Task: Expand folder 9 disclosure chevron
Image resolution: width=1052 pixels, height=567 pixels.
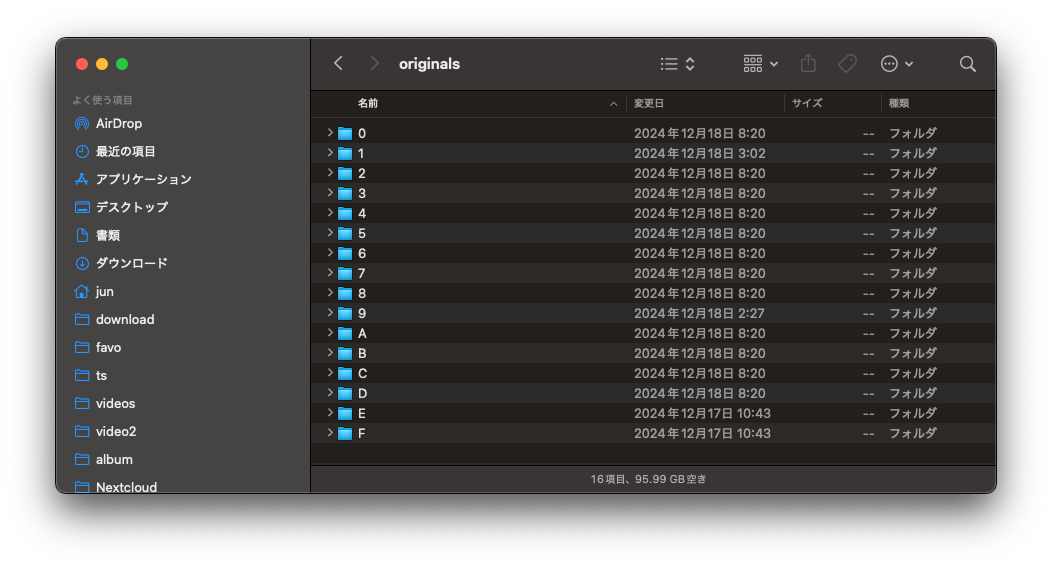Action: click(x=330, y=313)
